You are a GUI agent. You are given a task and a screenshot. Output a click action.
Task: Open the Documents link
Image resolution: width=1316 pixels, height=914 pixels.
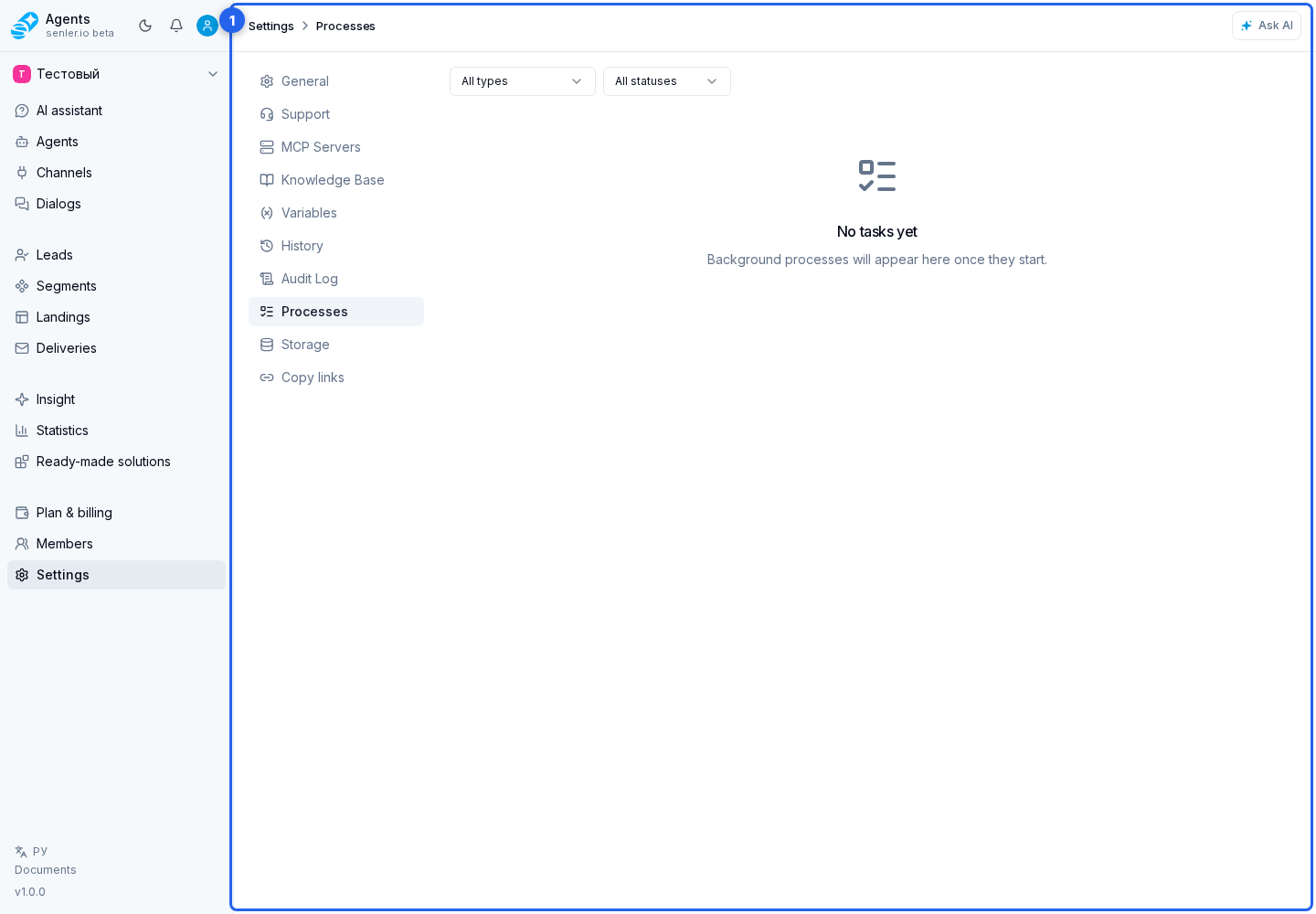46,870
